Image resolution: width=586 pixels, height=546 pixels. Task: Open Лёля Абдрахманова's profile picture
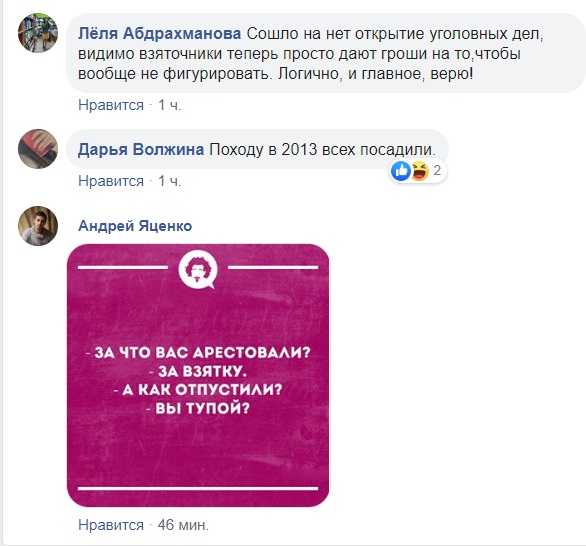click(x=38, y=33)
